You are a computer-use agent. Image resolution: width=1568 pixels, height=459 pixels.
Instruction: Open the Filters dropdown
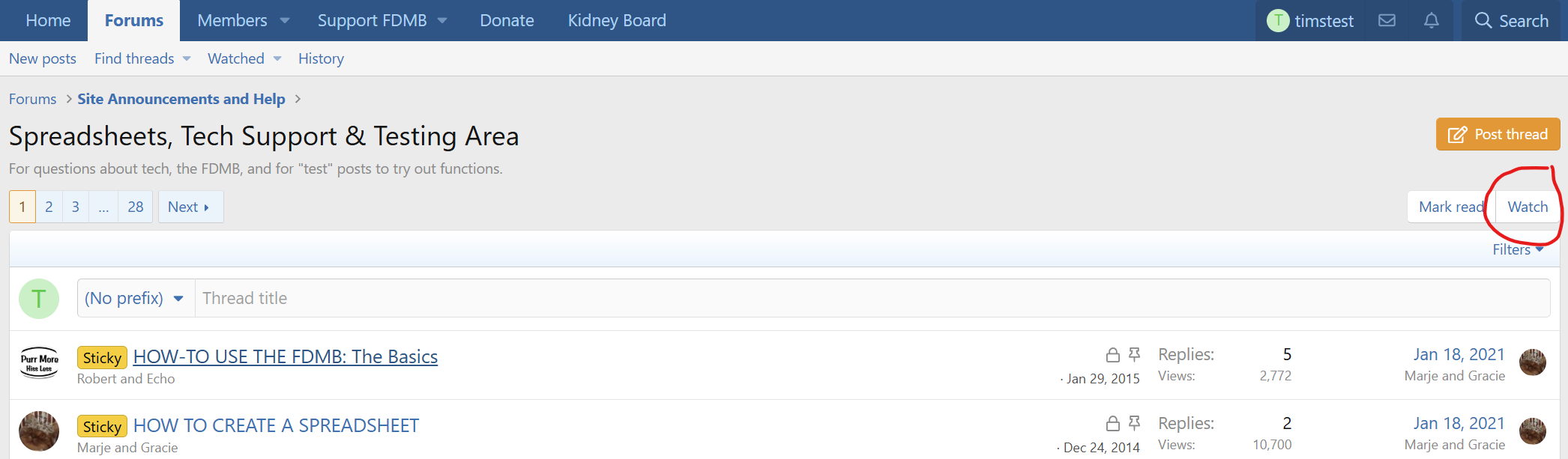1518,249
